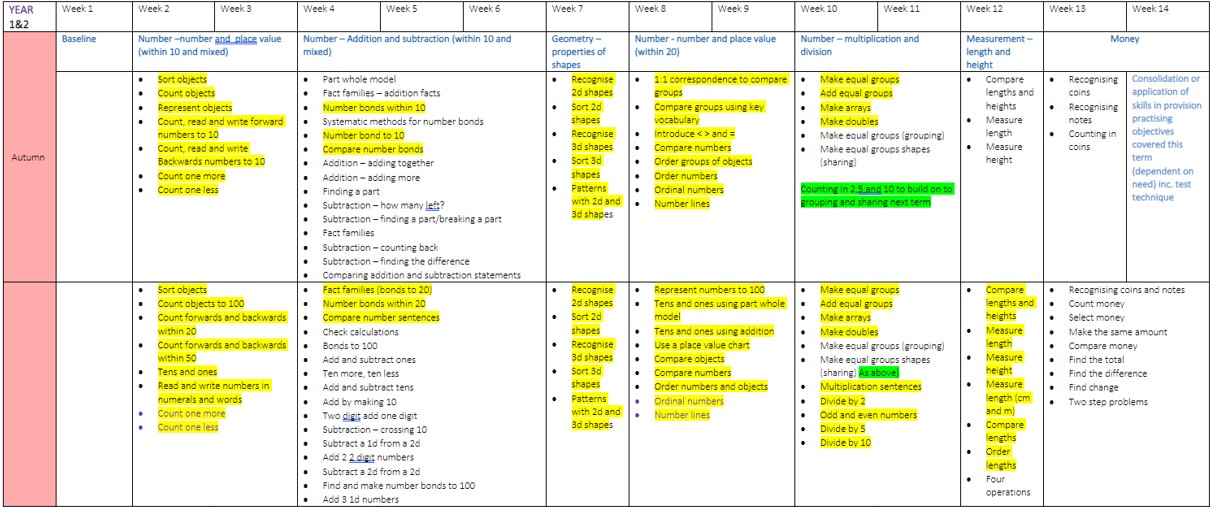The width and height of the screenshot is (1210, 507).
Task: Click 'Addition – adding together' bullet
Action: (378, 163)
